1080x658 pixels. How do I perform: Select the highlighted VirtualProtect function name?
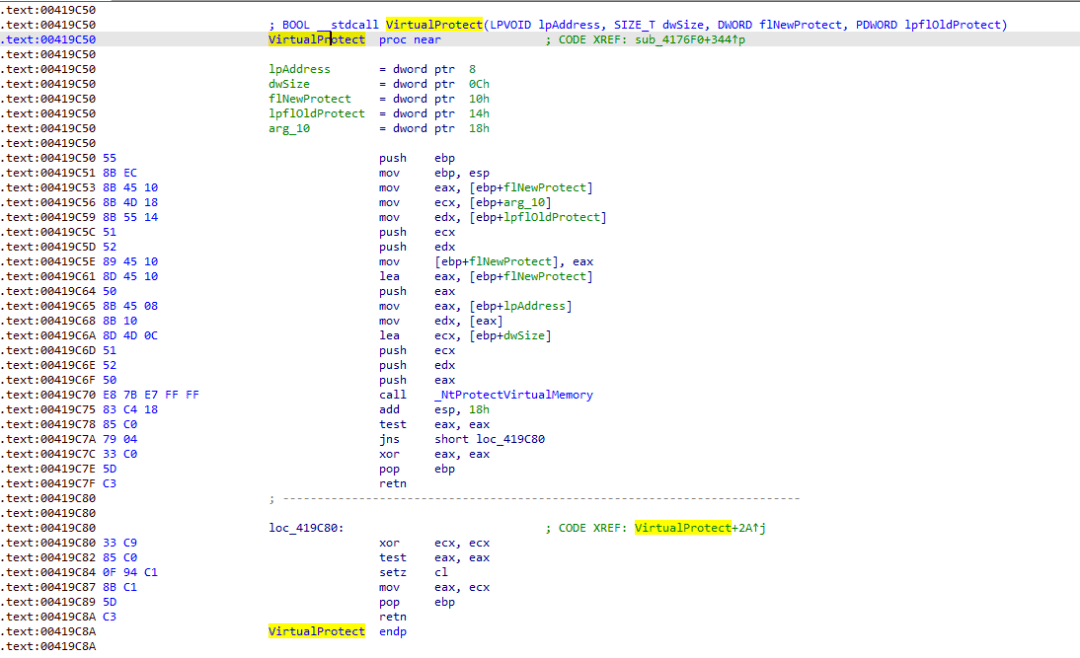(316, 39)
